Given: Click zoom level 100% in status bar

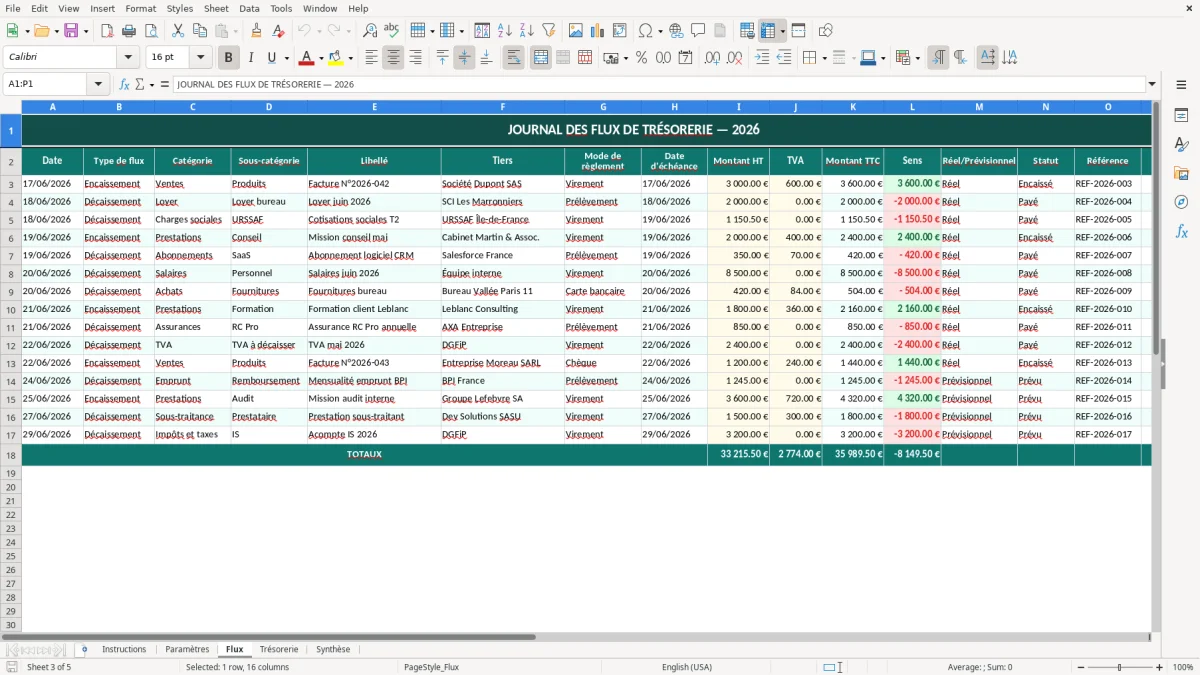Looking at the screenshot, I should 1183,667.
